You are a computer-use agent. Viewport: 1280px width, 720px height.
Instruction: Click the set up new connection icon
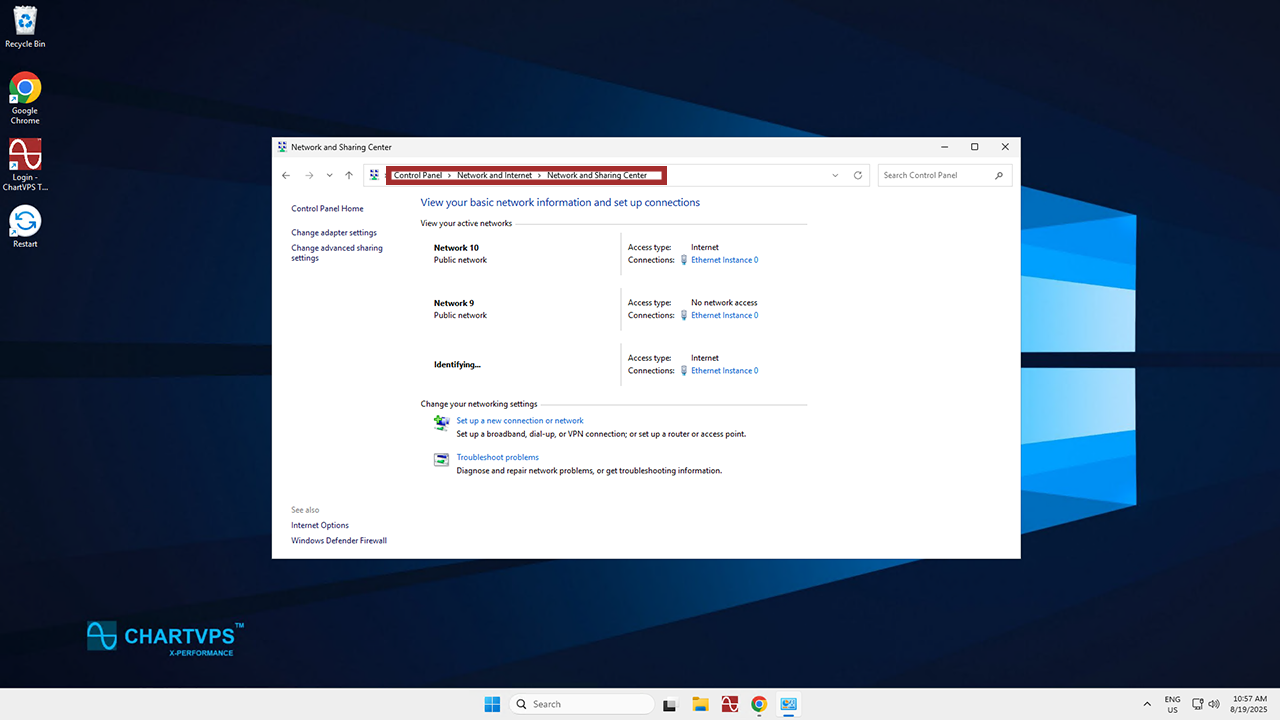click(x=441, y=423)
